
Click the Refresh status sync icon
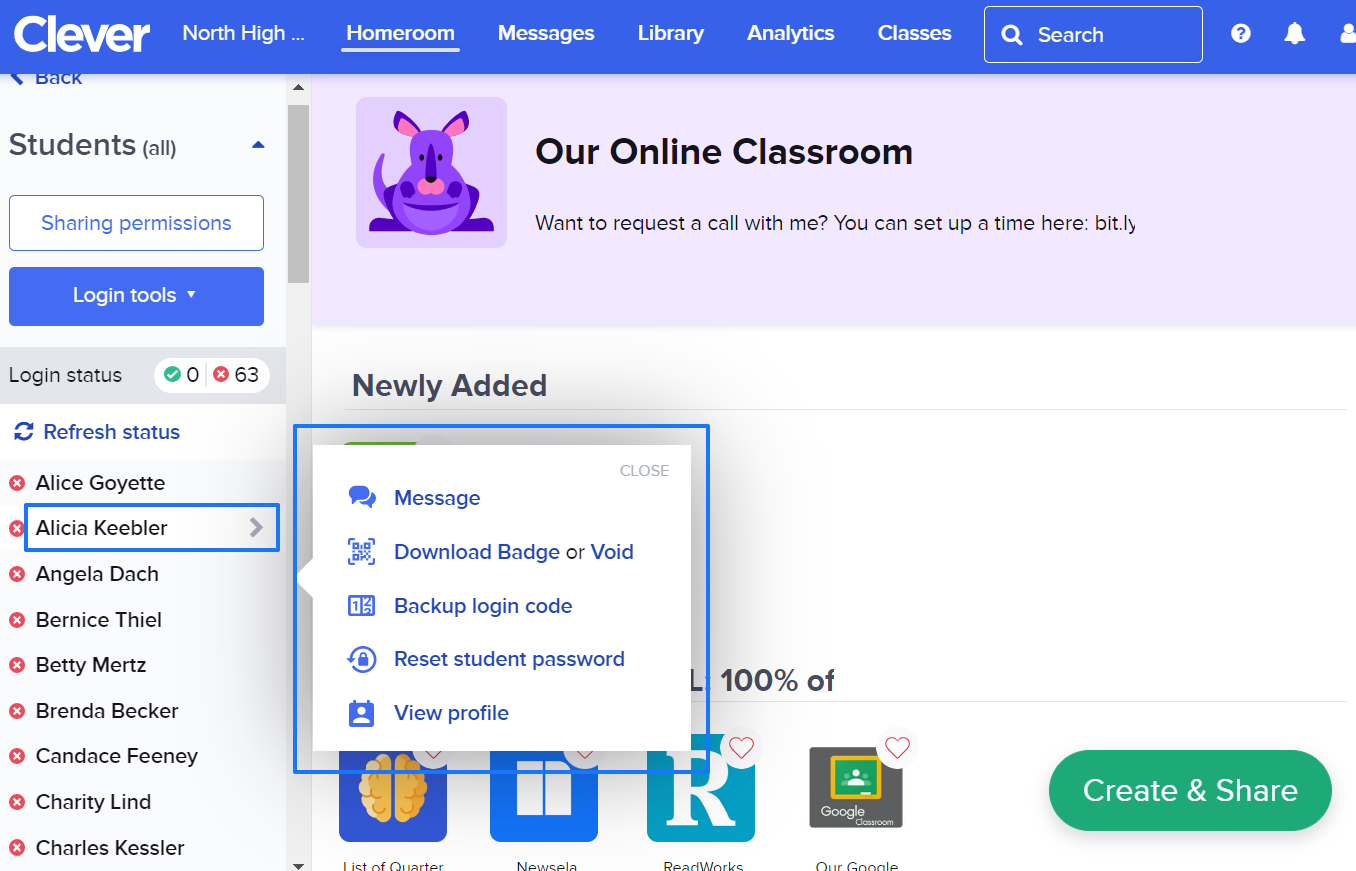[x=22, y=432]
